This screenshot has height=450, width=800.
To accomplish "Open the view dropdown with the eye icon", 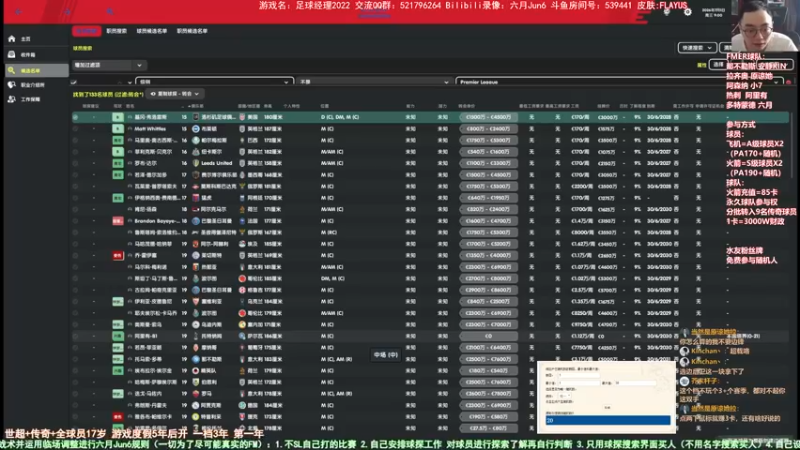I will click(174, 94).
